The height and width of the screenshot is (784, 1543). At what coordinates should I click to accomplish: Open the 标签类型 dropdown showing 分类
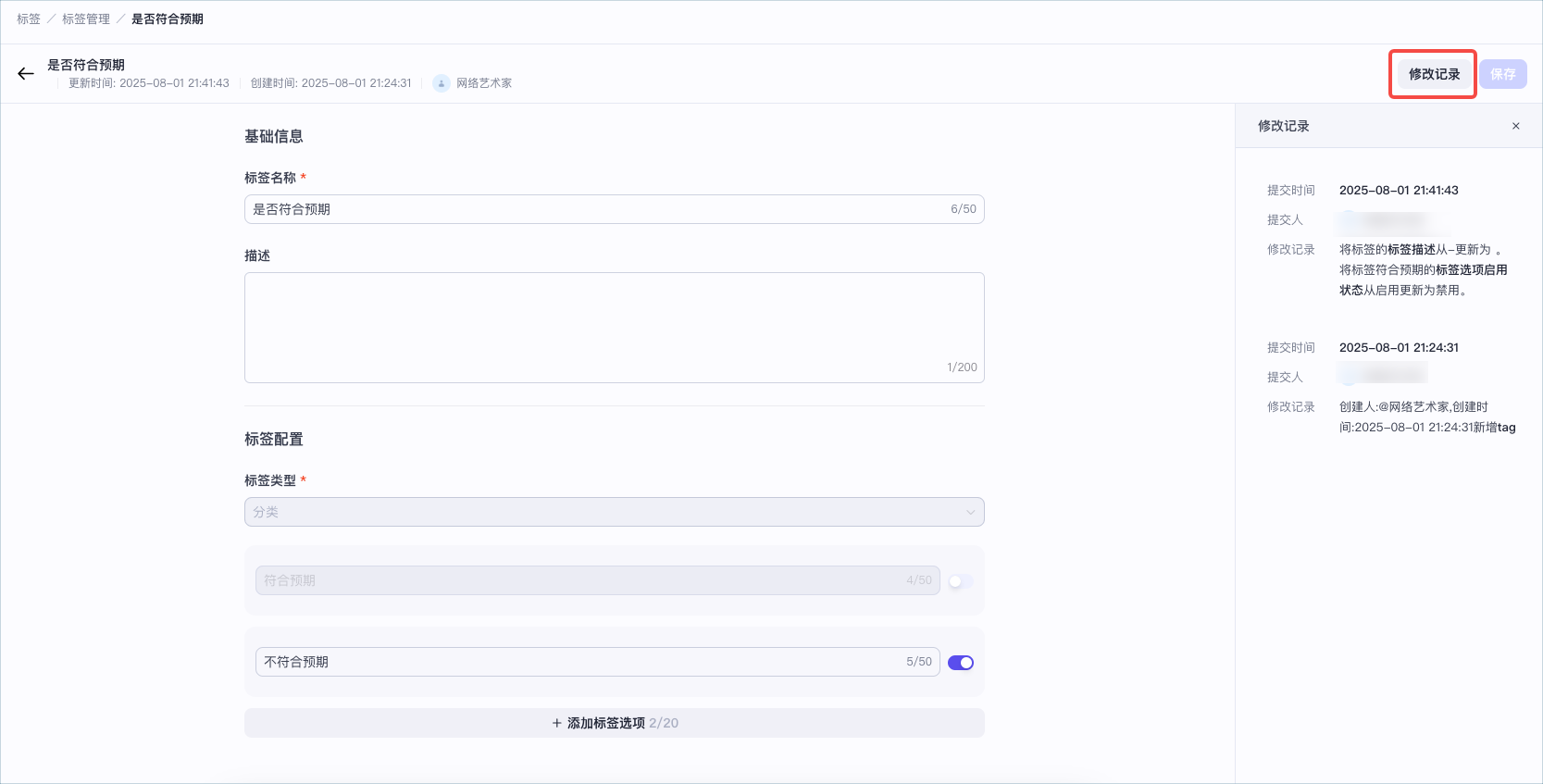(615, 512)
